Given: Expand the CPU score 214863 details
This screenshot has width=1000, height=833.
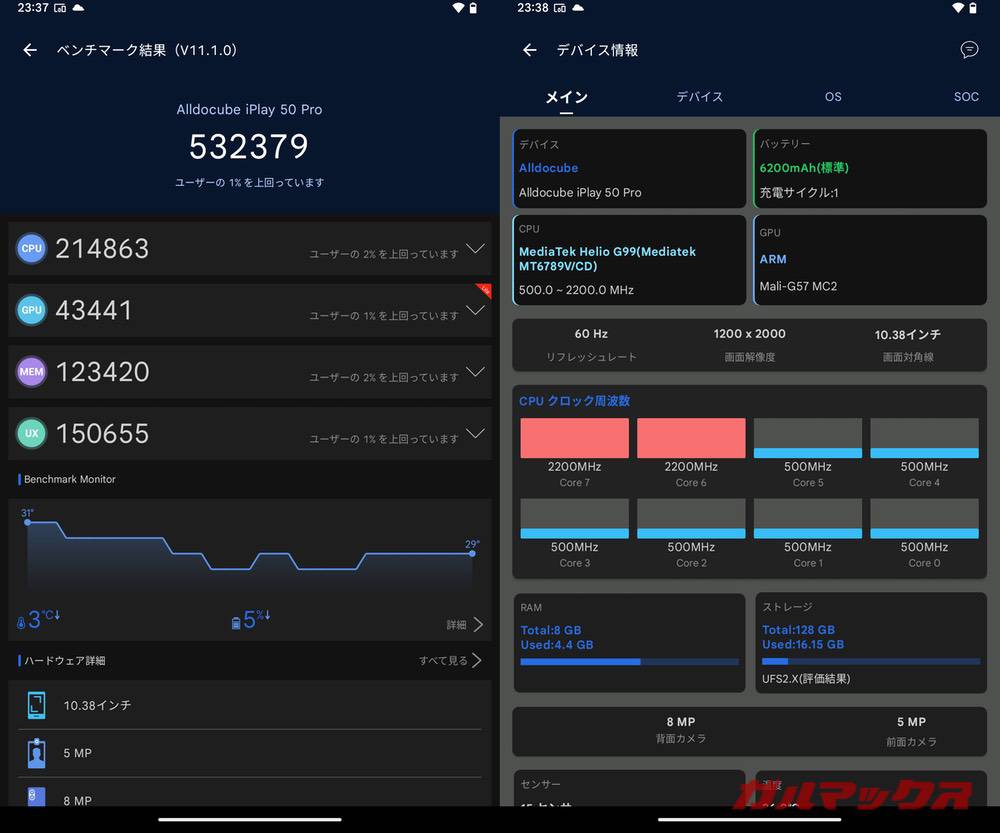Looking at the screenshot, I should click(475, 249).
